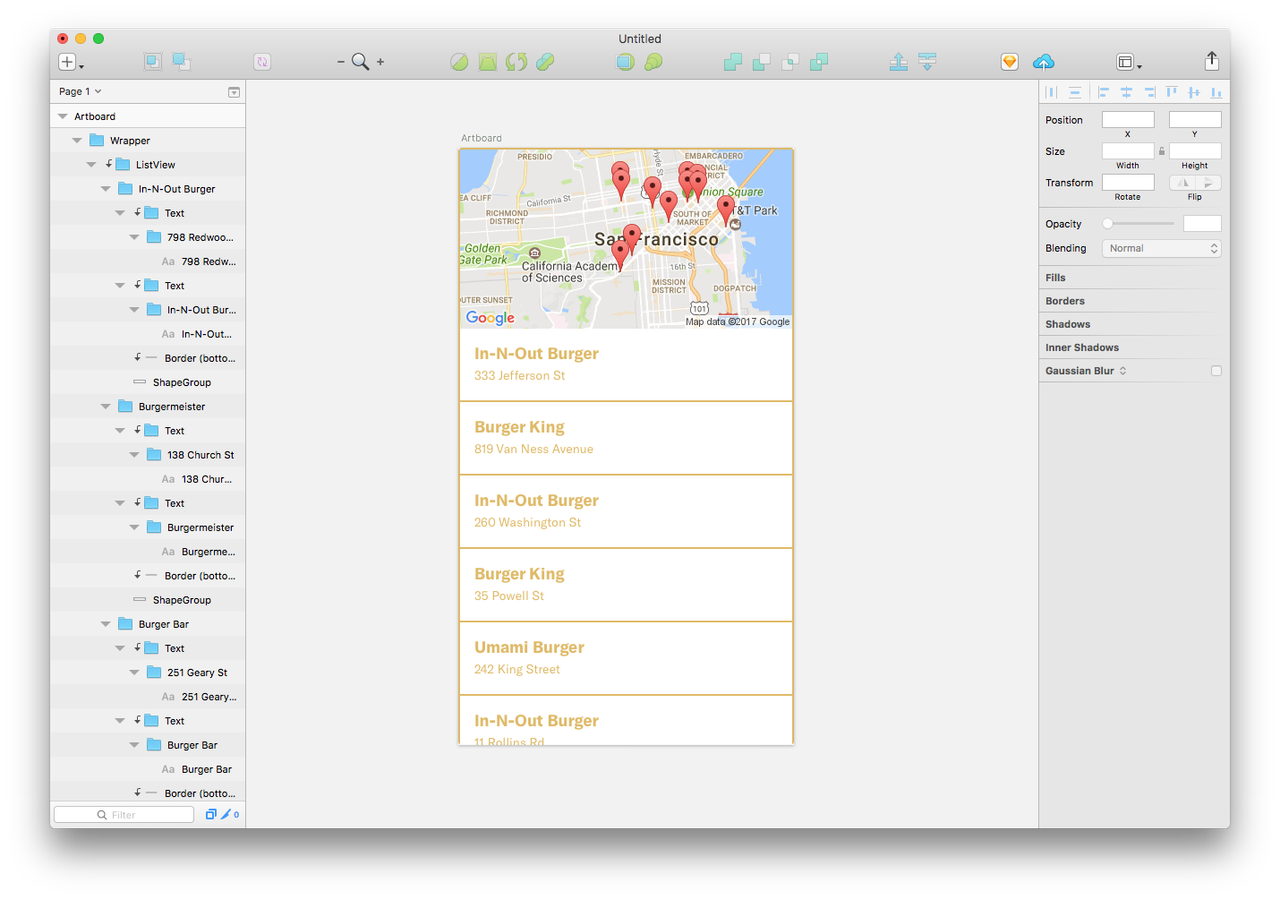Click the Export share icon
Image resolution: width=1280 pixels, height=900 pixels.
tap(1212, 61)
